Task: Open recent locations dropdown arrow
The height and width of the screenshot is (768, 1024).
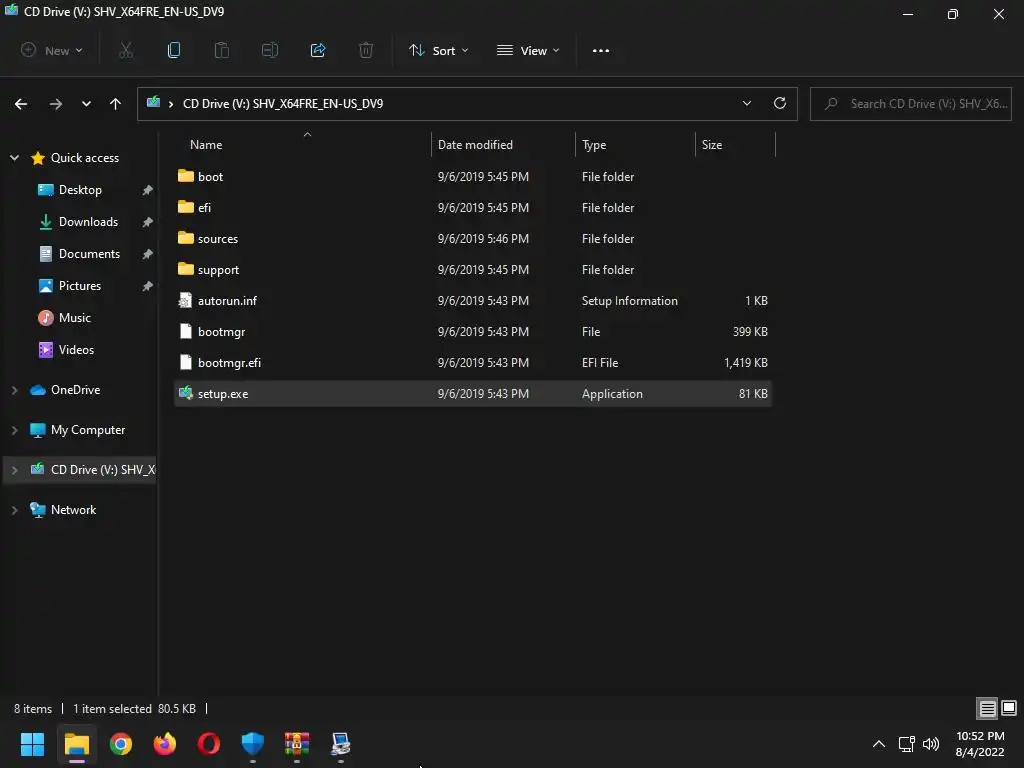Action: point(86,104)
